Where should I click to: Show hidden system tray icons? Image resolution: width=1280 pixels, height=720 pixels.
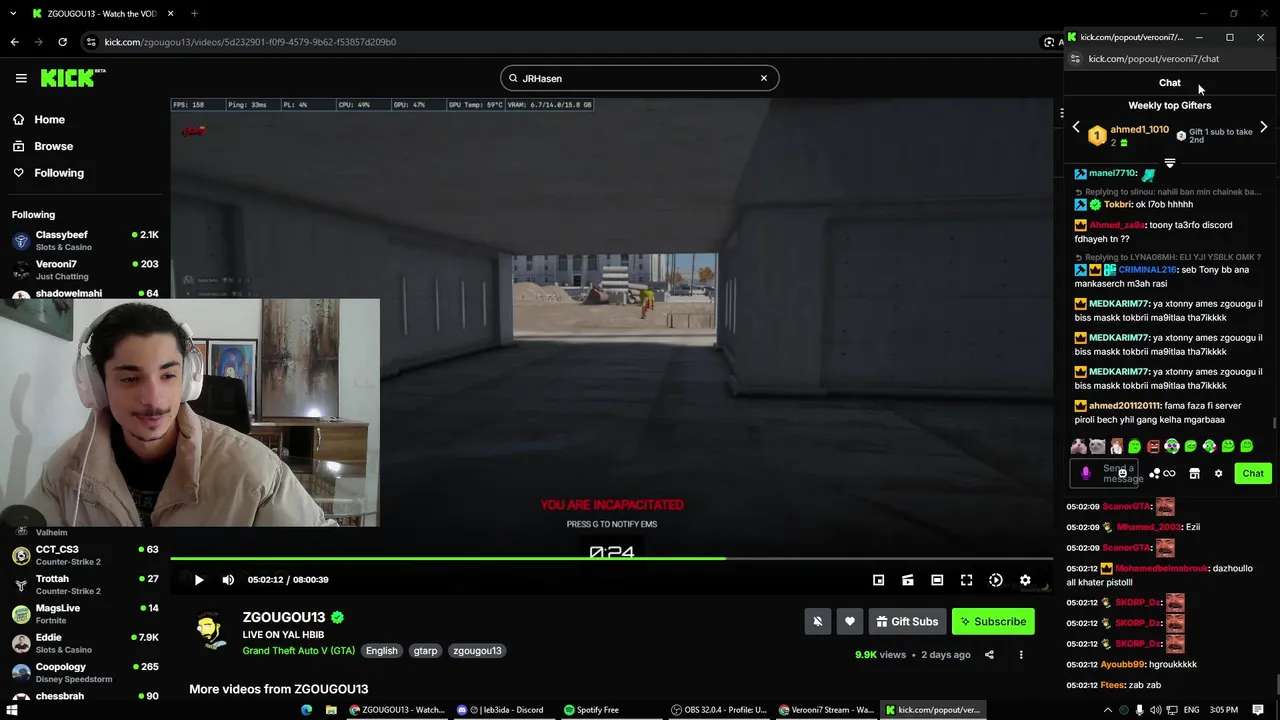[1107, 710]
